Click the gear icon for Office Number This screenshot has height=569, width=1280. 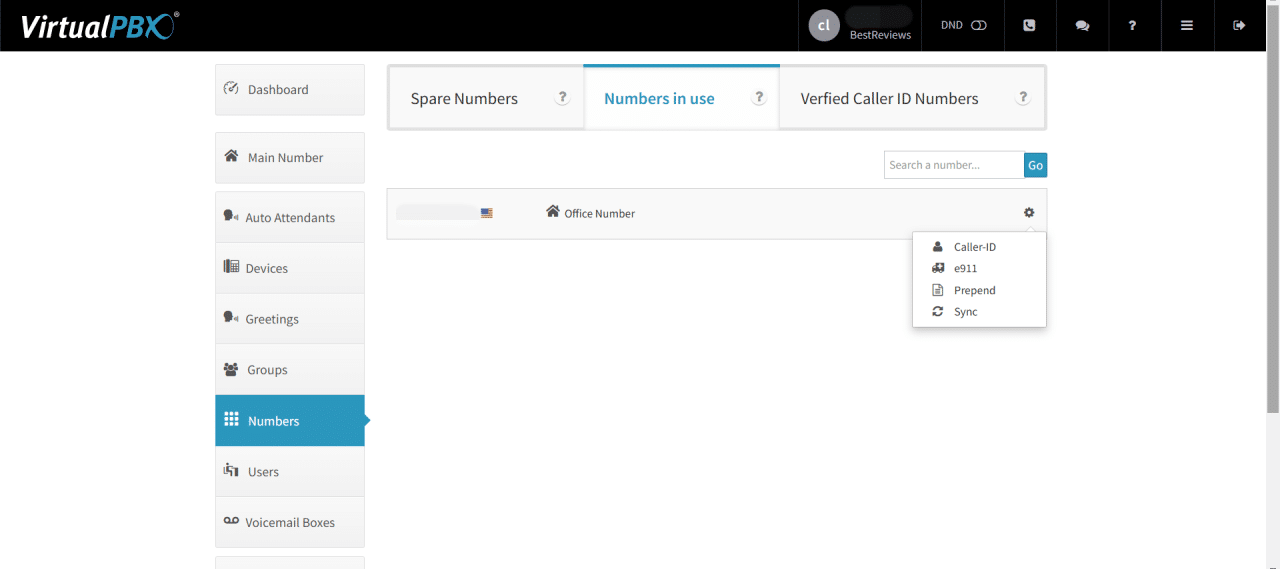click(x=1029, y=212)
